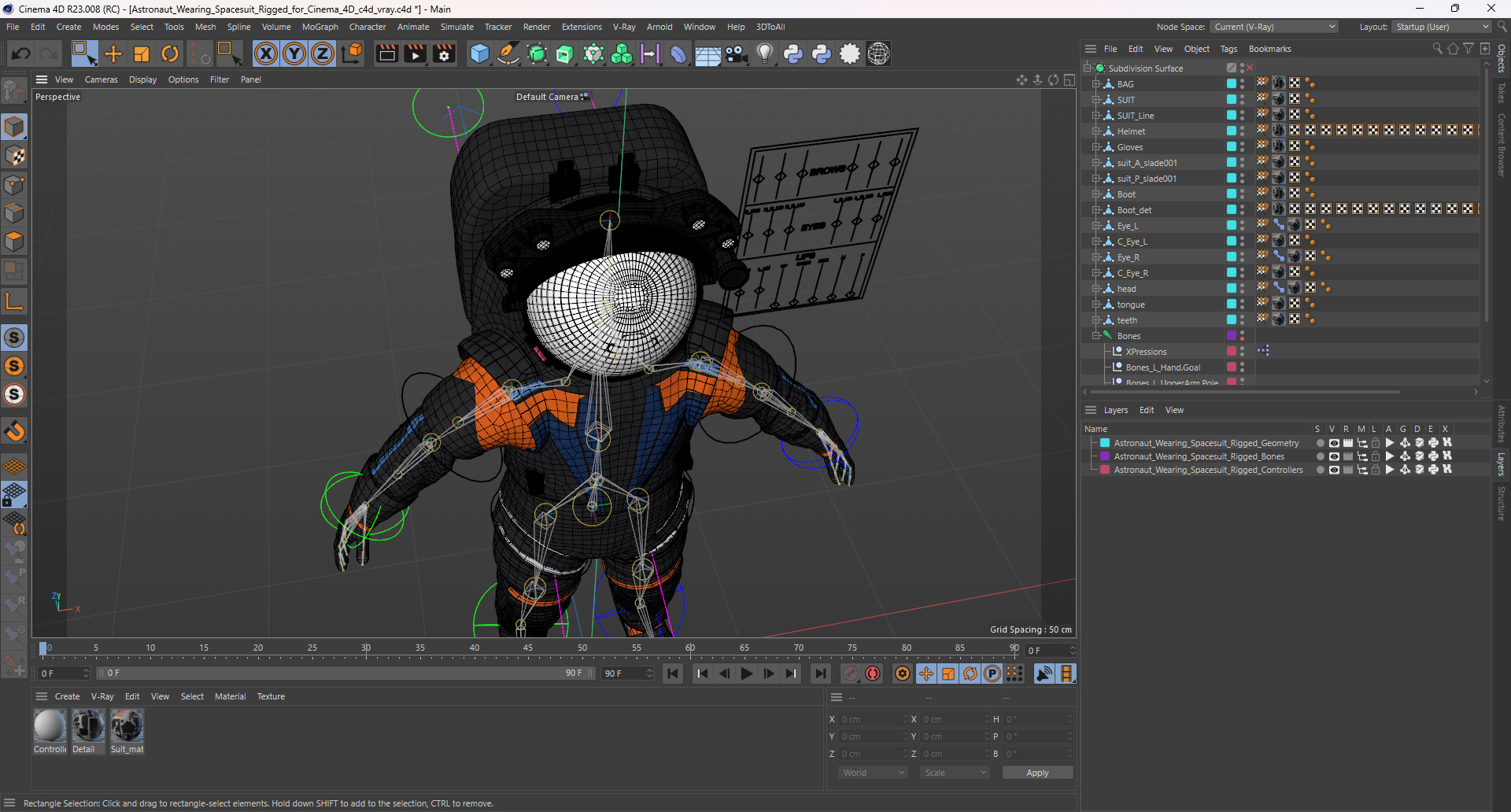Click the Apply button
The image size is (1511, 812).
1036,773
